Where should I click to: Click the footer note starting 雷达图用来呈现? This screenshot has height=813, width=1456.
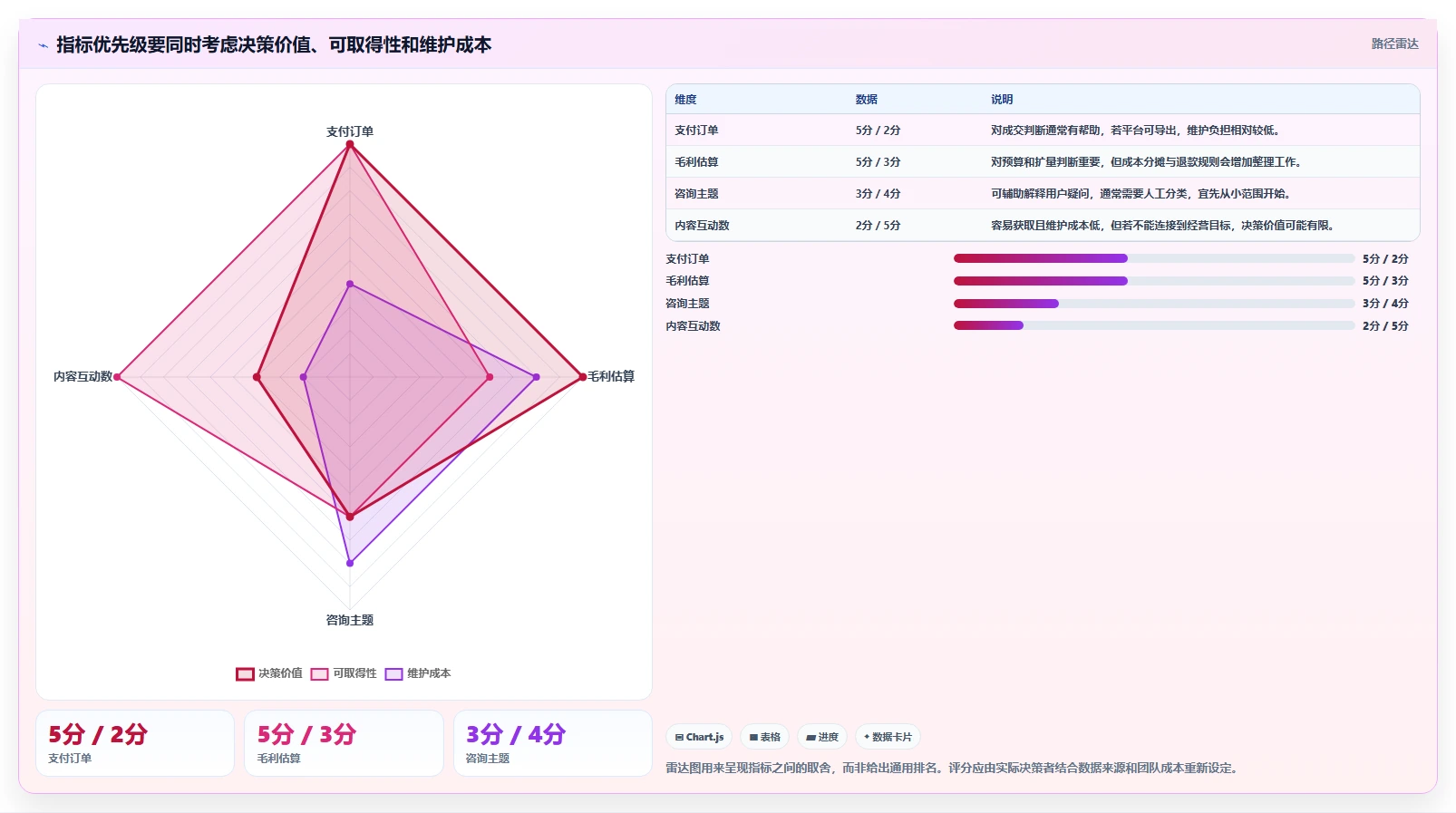point(953,768)
